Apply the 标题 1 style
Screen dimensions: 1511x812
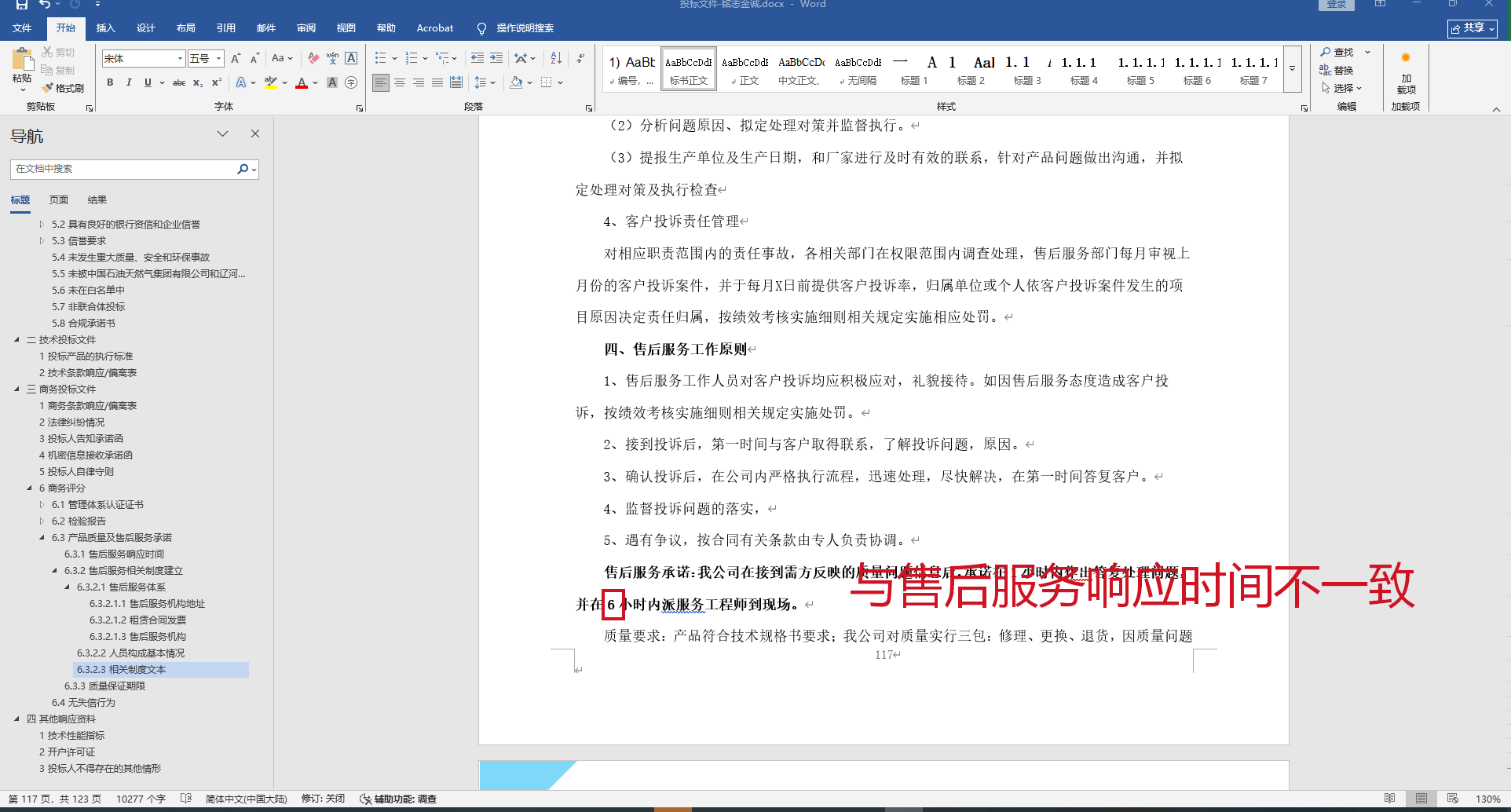(915, 70)
